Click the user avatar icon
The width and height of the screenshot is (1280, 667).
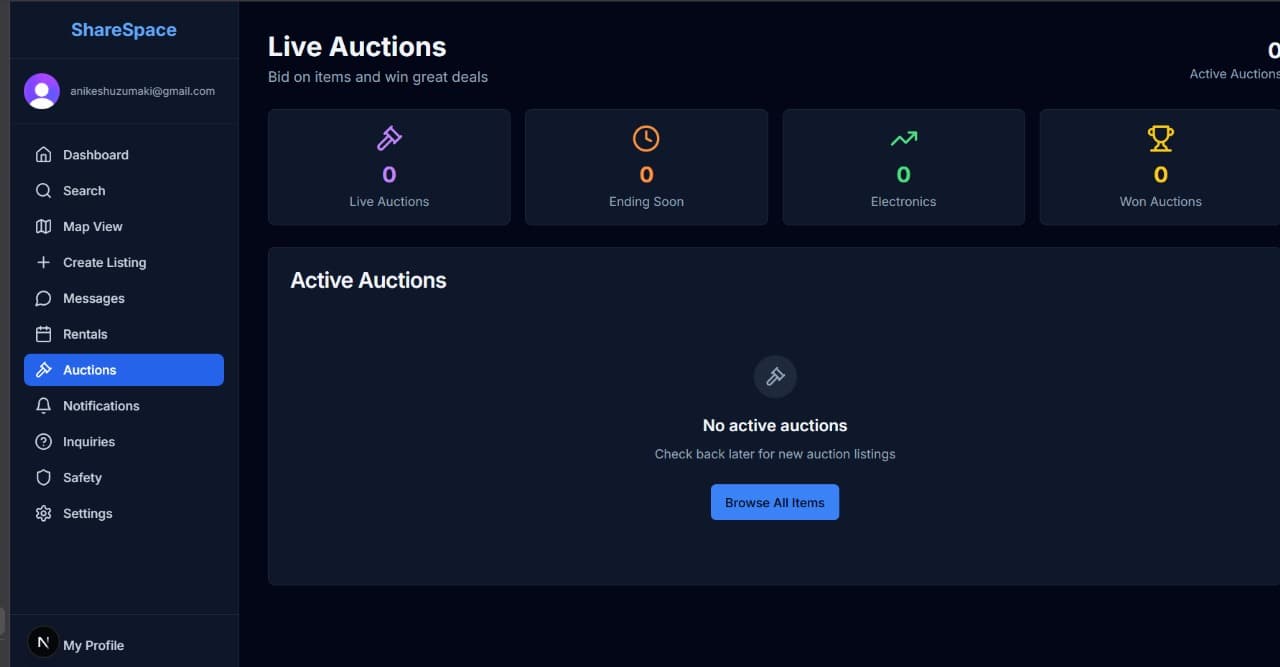[42, 91]
